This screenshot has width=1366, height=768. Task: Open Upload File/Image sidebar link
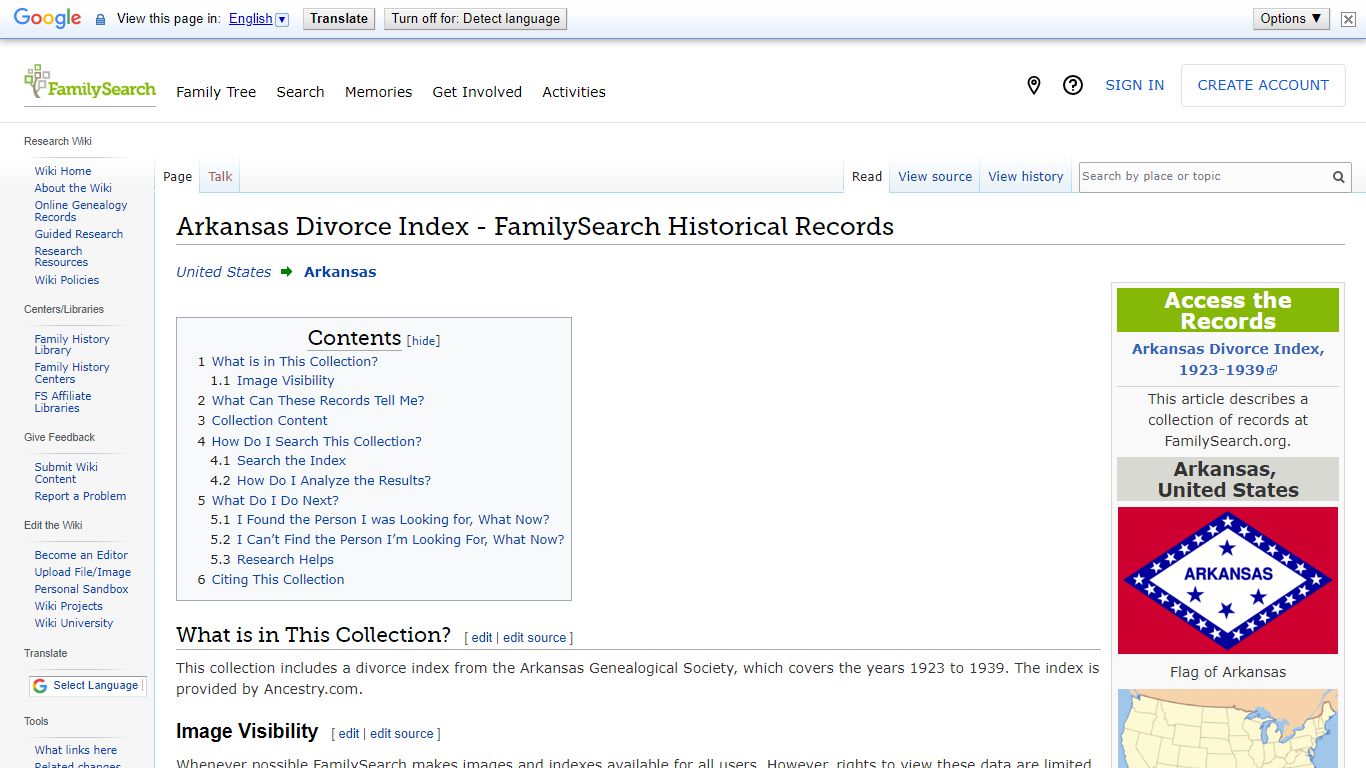click(83, 572)
